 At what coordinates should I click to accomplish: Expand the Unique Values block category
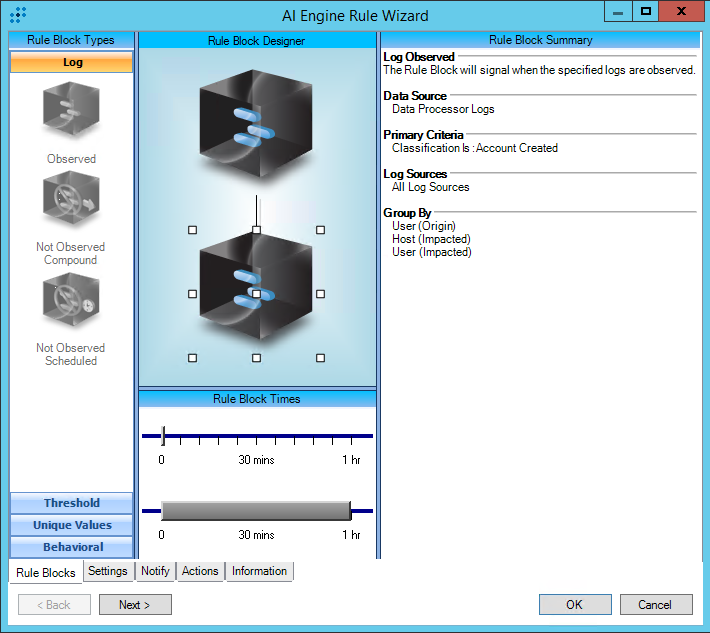(71, 525)
